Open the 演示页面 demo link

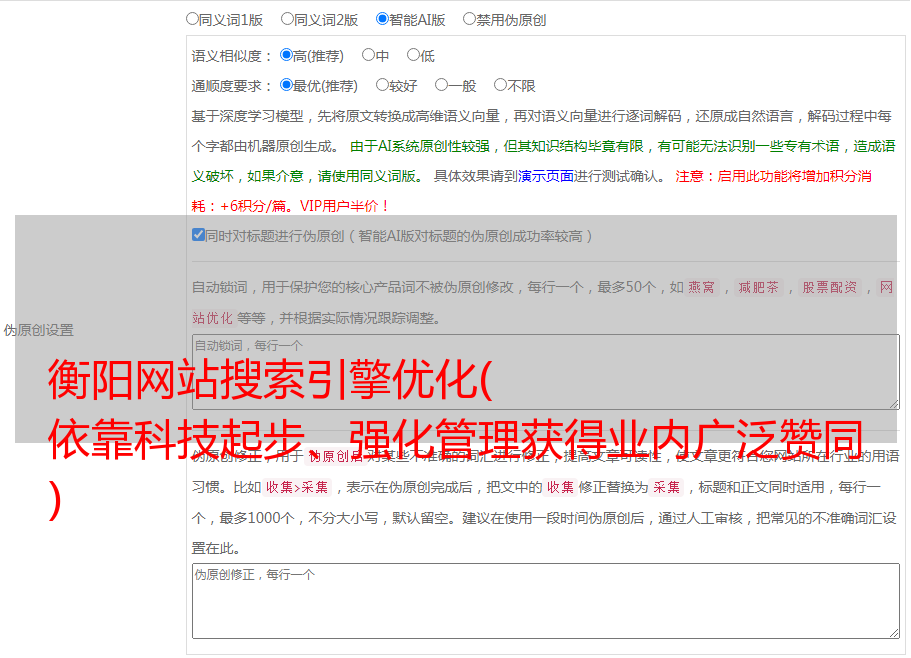[545, 176]
